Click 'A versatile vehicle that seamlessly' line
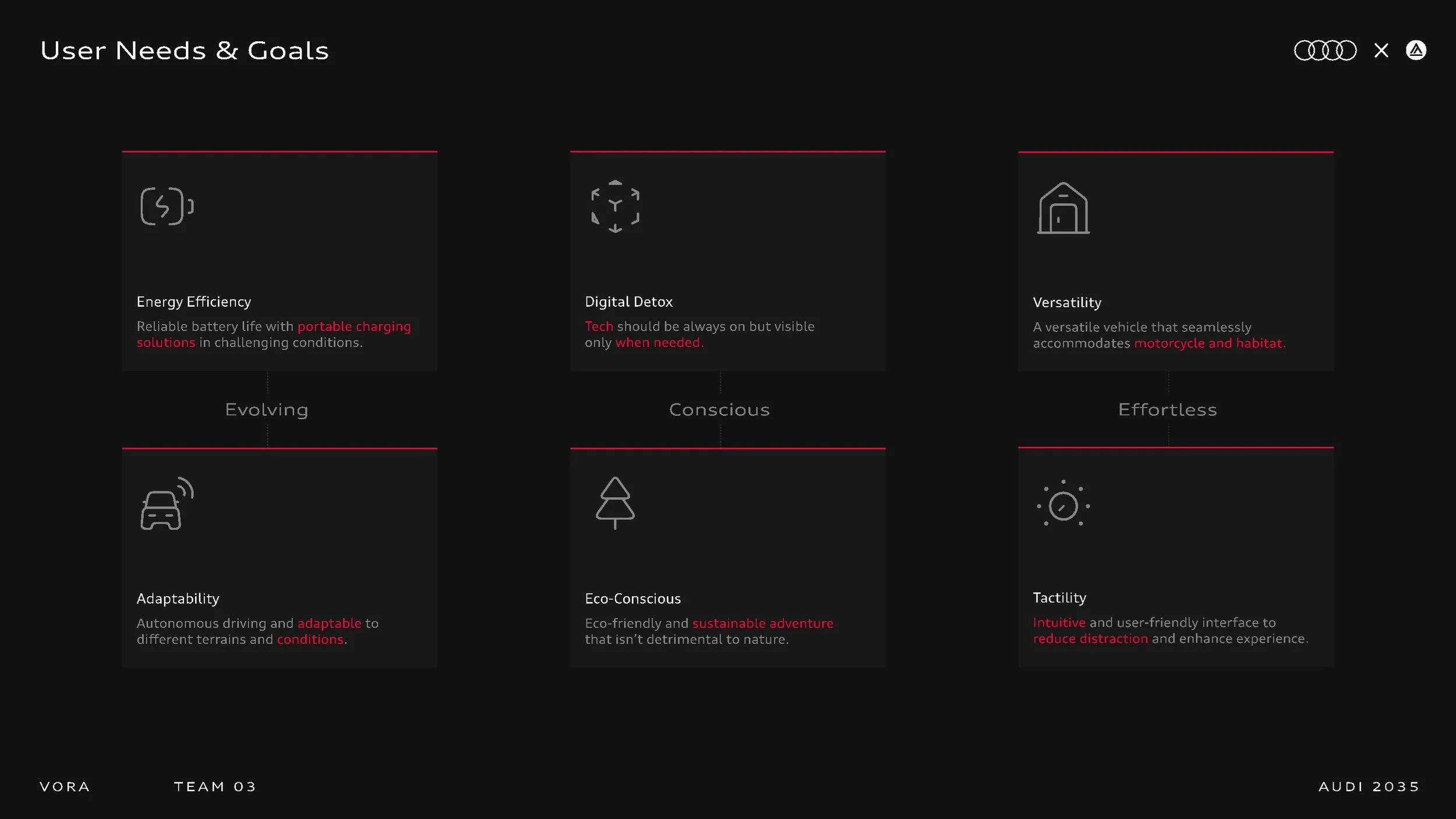Viewport: 1456px width, 819px height. [1142, 327]
